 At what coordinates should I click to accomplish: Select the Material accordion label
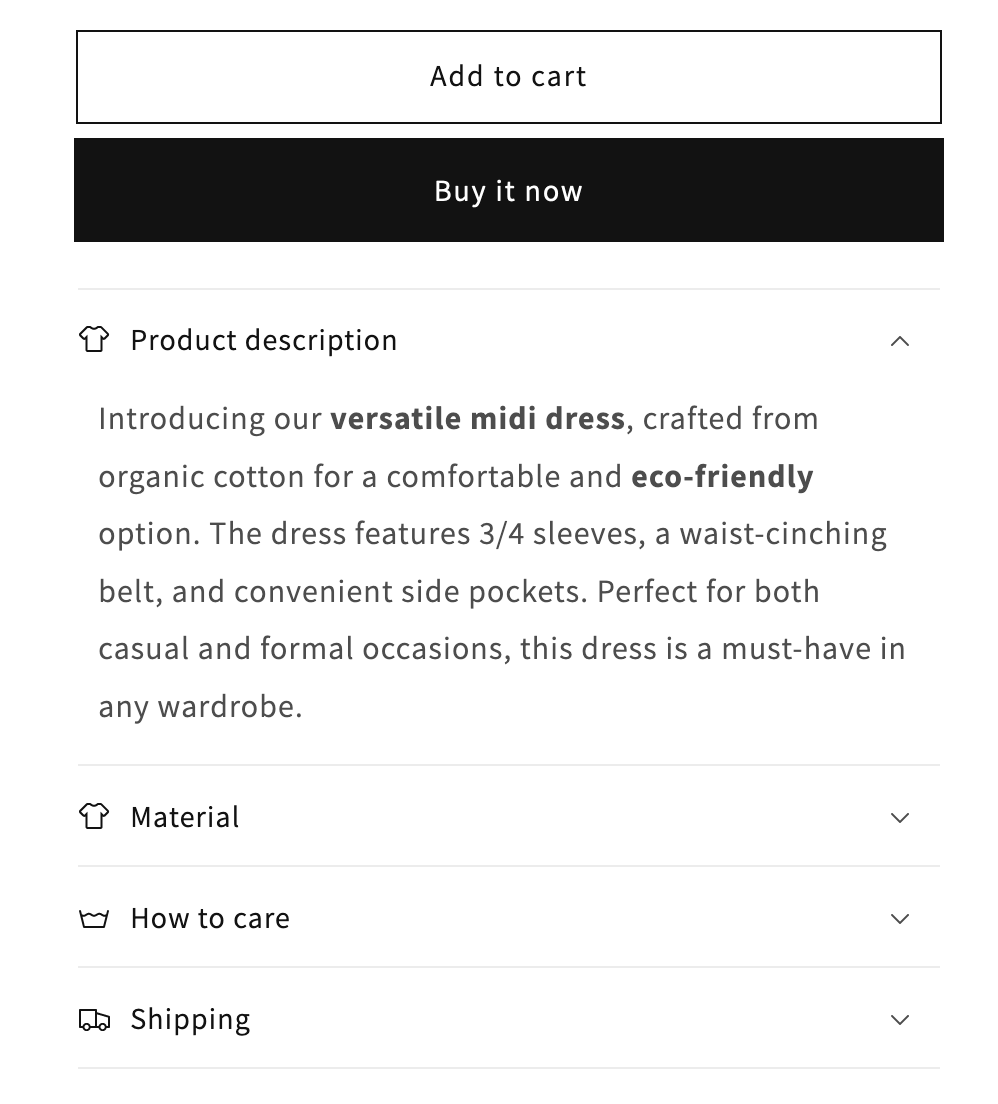[185, 817]
